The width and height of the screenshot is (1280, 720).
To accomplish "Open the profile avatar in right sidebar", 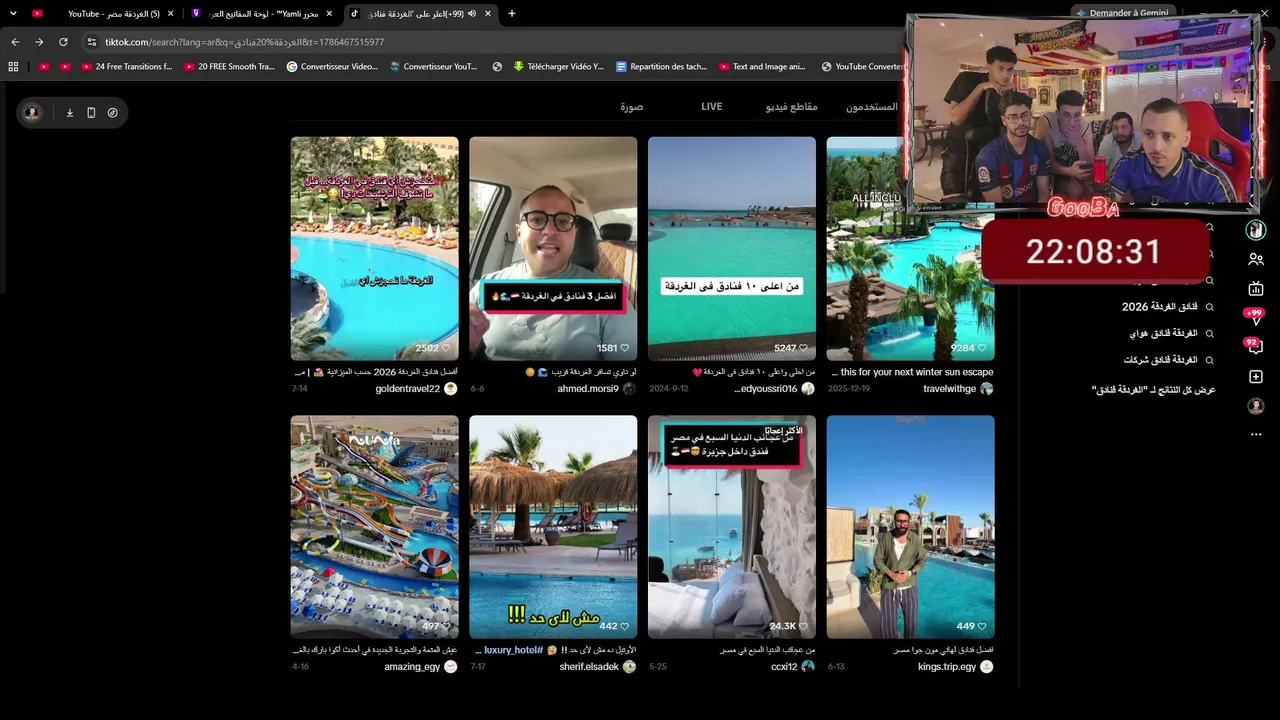I will (x=1256, y=406).
